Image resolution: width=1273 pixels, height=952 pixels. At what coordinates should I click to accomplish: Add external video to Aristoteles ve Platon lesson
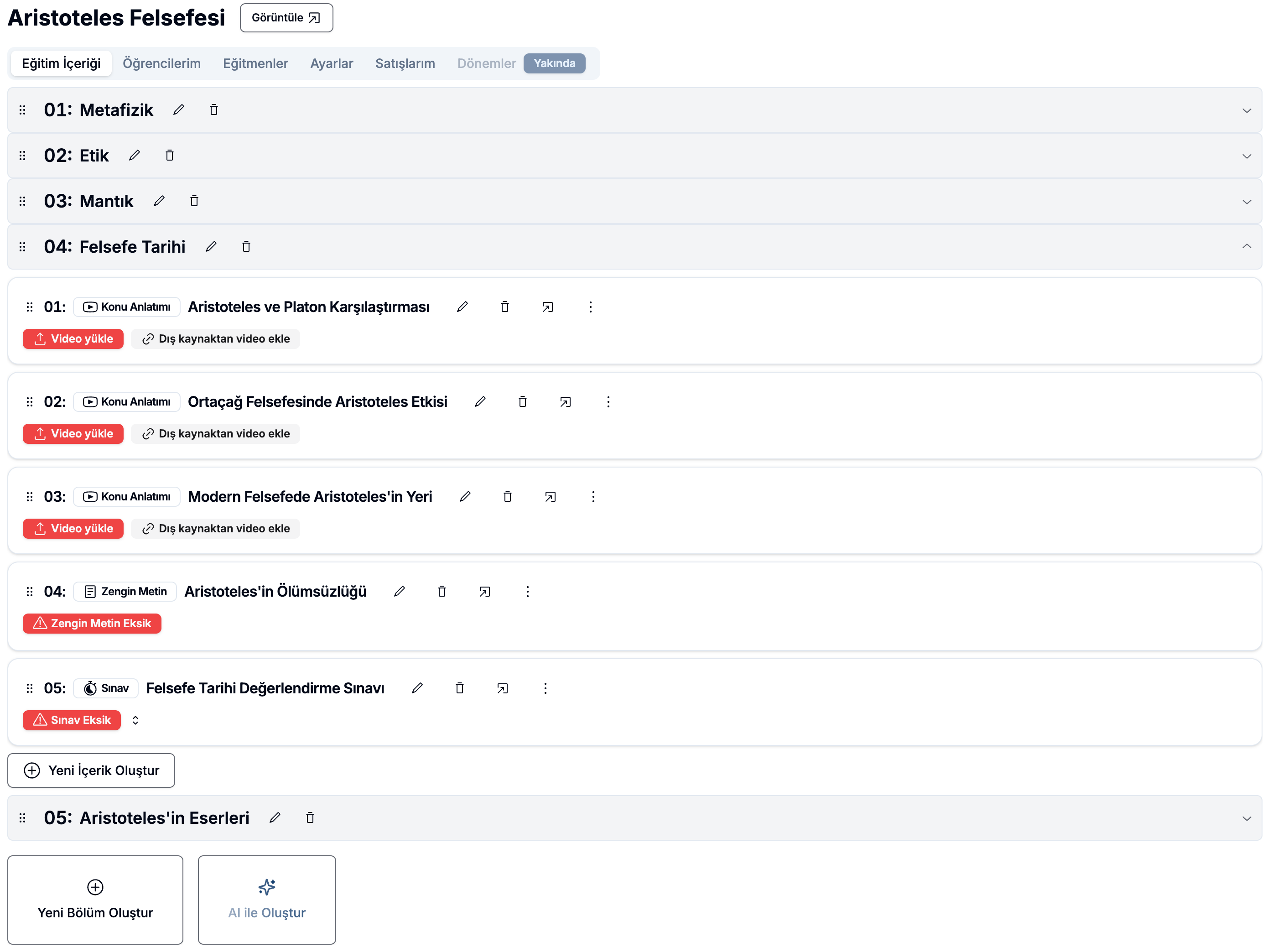215,339
